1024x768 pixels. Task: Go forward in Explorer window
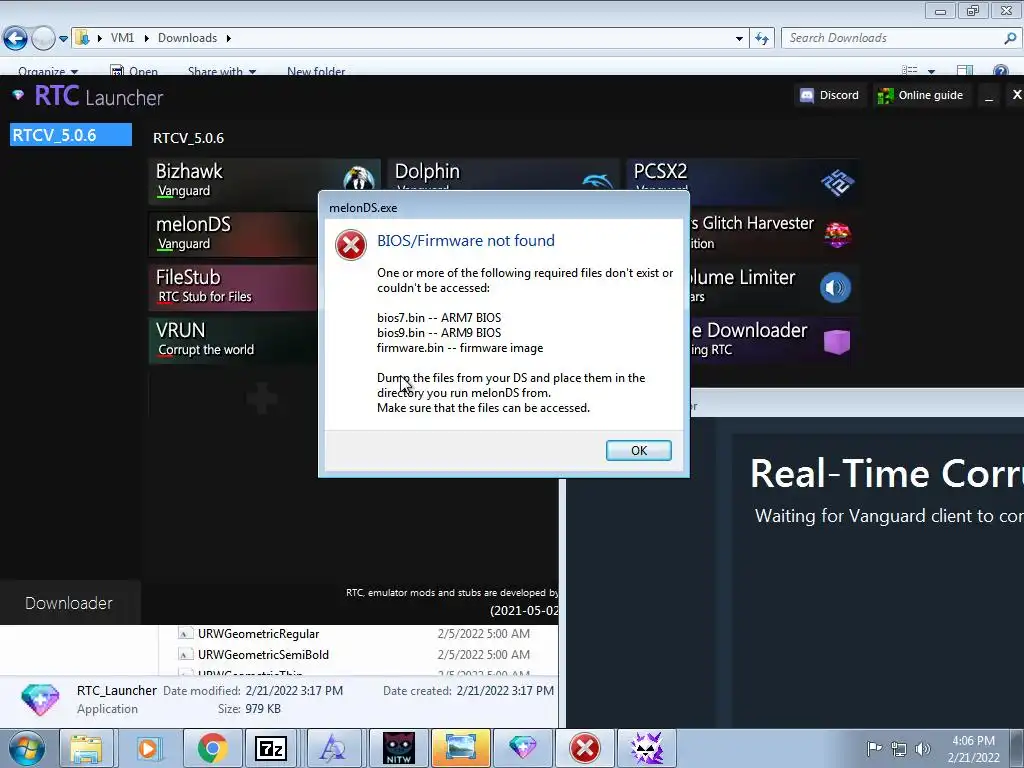[43, 39]
